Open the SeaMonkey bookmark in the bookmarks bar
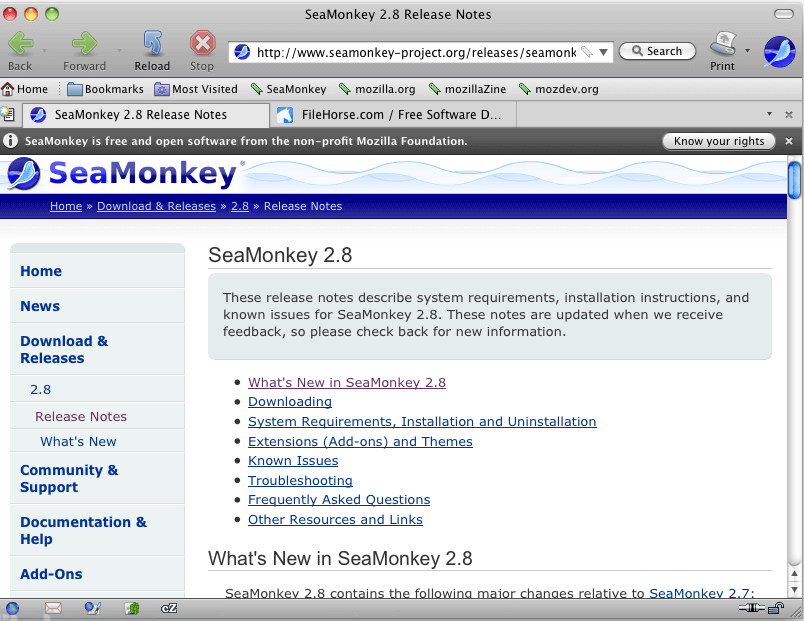Image resolution: width=804 pixels, height=621 pixels. [x=289, y=89]
